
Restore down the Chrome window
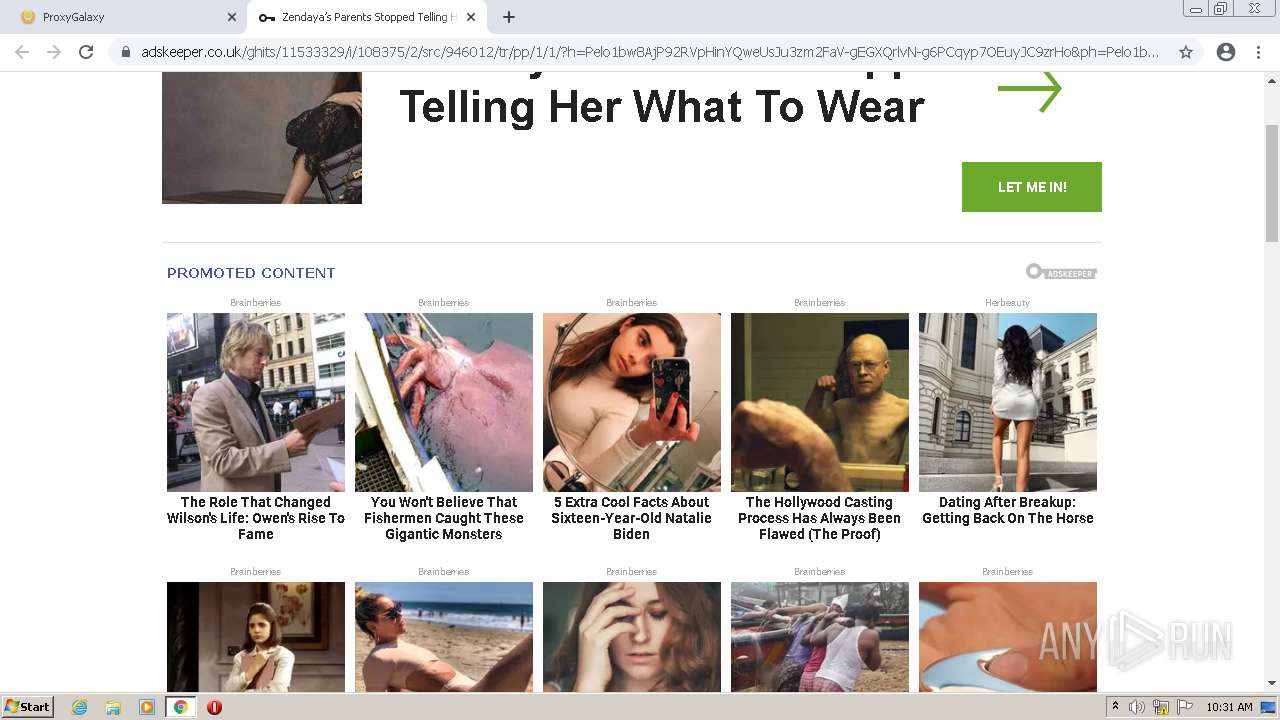pos(1221,9)
